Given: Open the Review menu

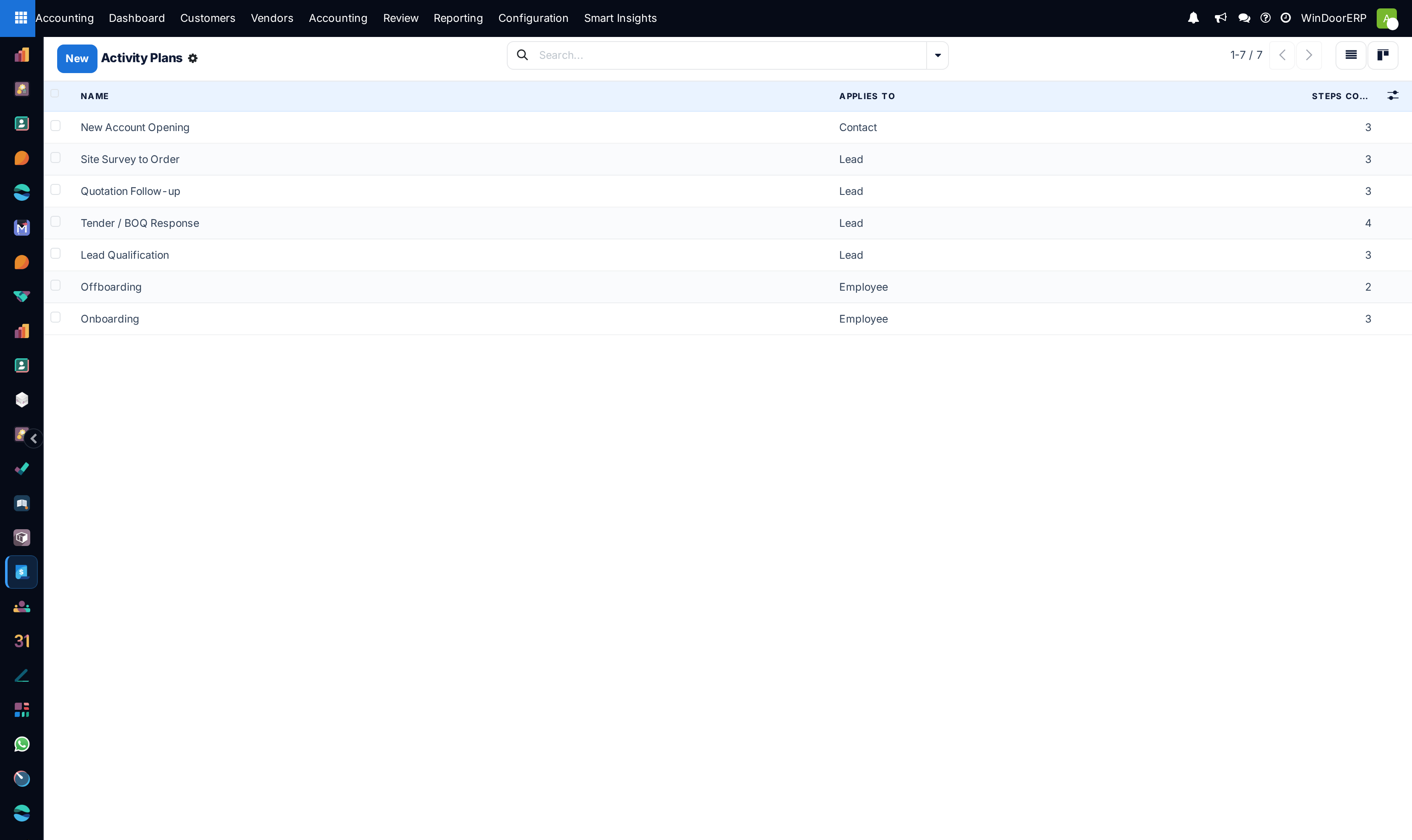Looking at the screenshot, I should click(400, 18).
